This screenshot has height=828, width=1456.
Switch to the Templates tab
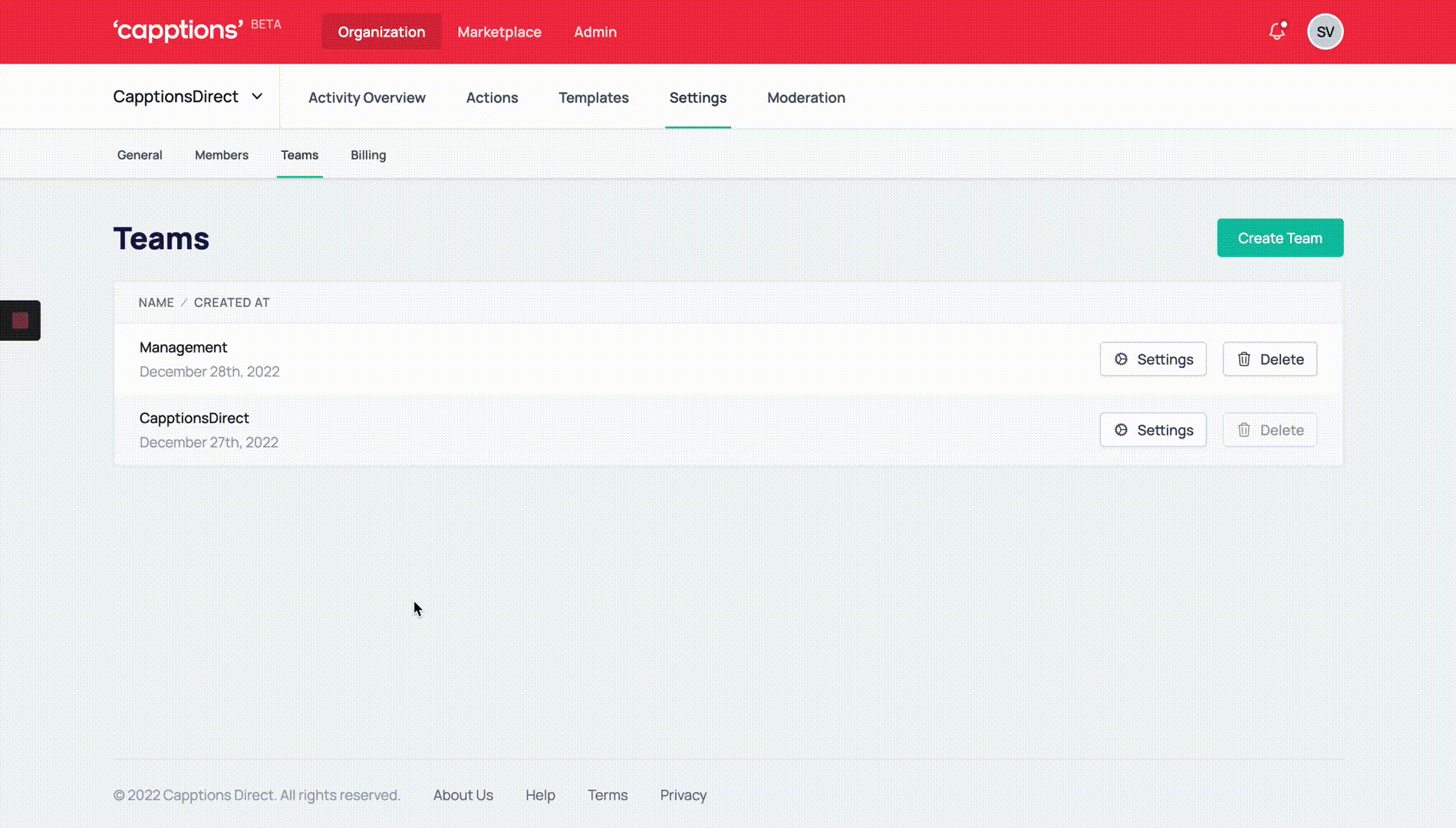tap(593, 97)
